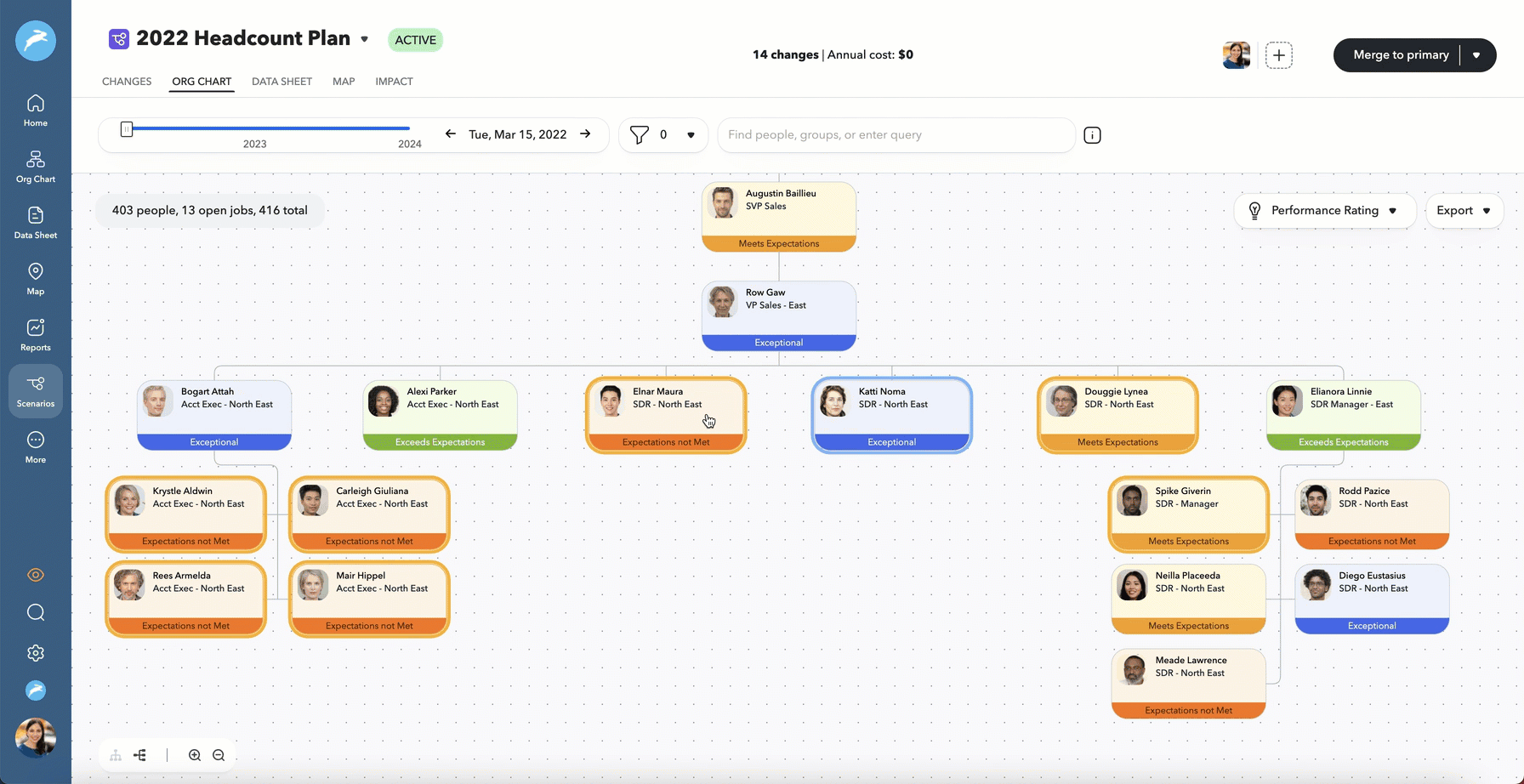1524x784 pixels.
Task: Zoom out of the org chart
Action: click(219, 754)
